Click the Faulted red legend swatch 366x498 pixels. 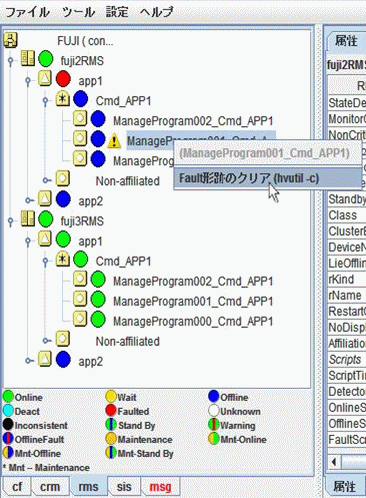pyautogui.click(x=111, y=411)
